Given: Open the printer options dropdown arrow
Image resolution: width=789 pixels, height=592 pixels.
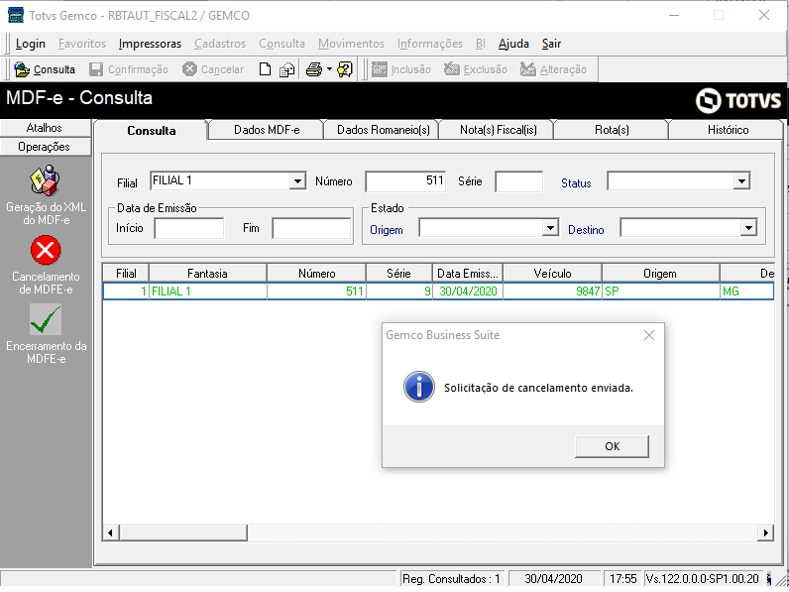Looking at the screenshot, I should pyautogui.click(x=329, y=69).
